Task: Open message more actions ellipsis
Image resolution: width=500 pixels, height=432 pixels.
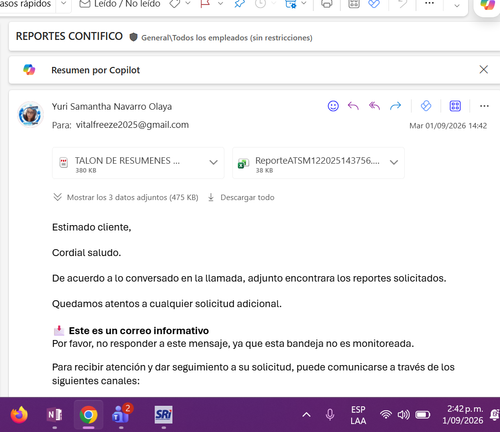Action: (484, 106)
